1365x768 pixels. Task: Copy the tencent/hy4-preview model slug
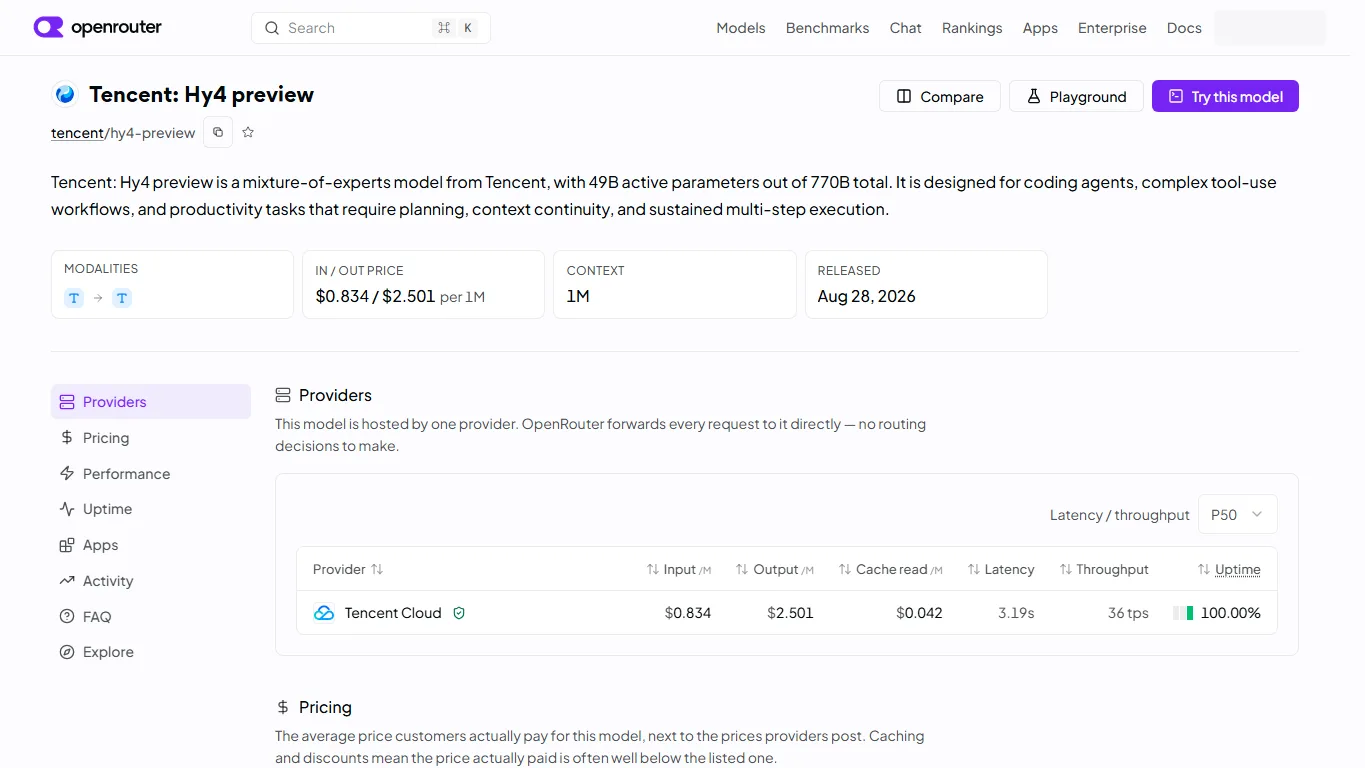point(218,132)
